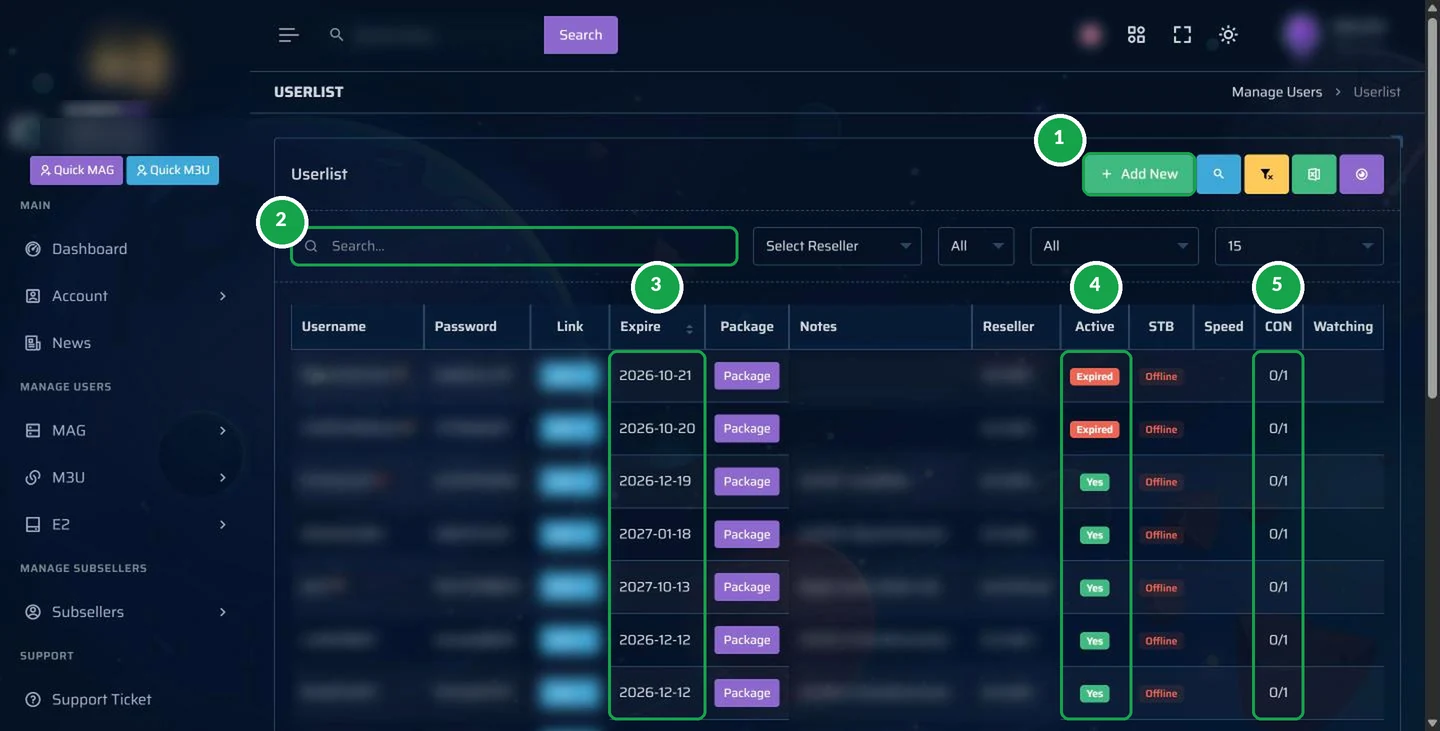Click the purple eye icon button
This screenshot has width=1440, height=731.
click(x=1361, y=174)
